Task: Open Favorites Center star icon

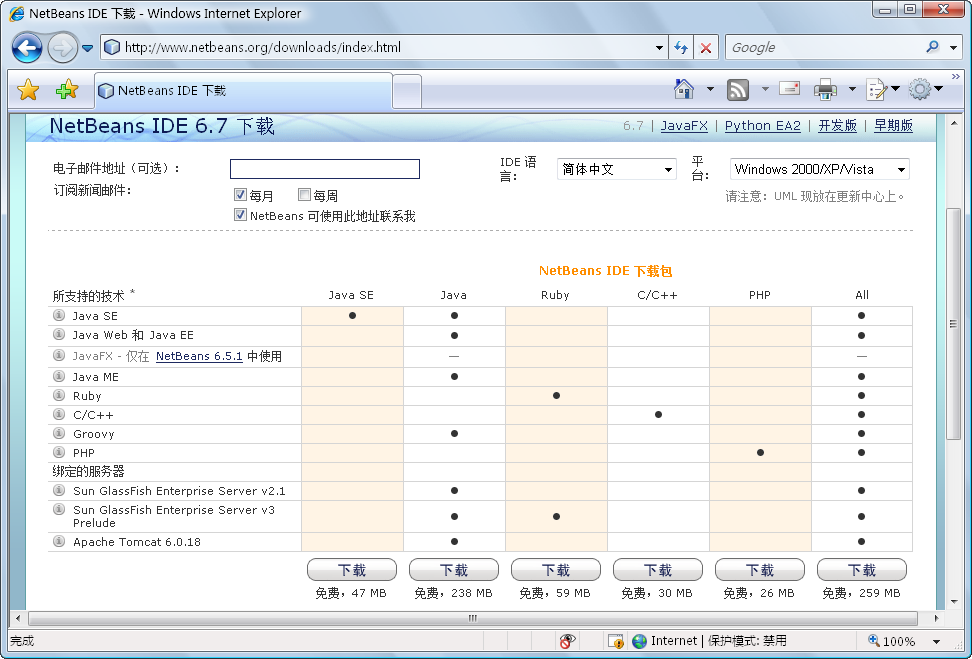Action: pos(28,90)
